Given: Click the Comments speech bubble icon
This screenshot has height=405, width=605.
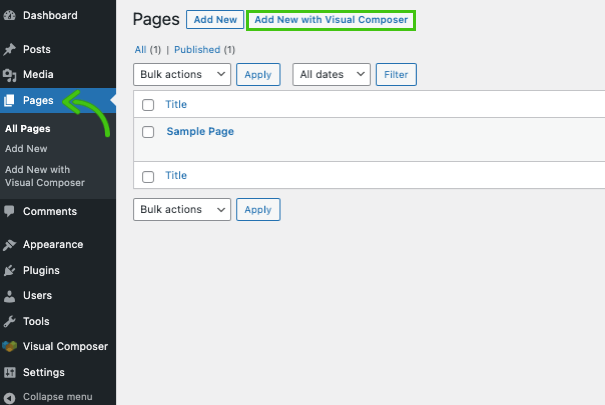Looking at the screenshot, I should tap(9, 211).
